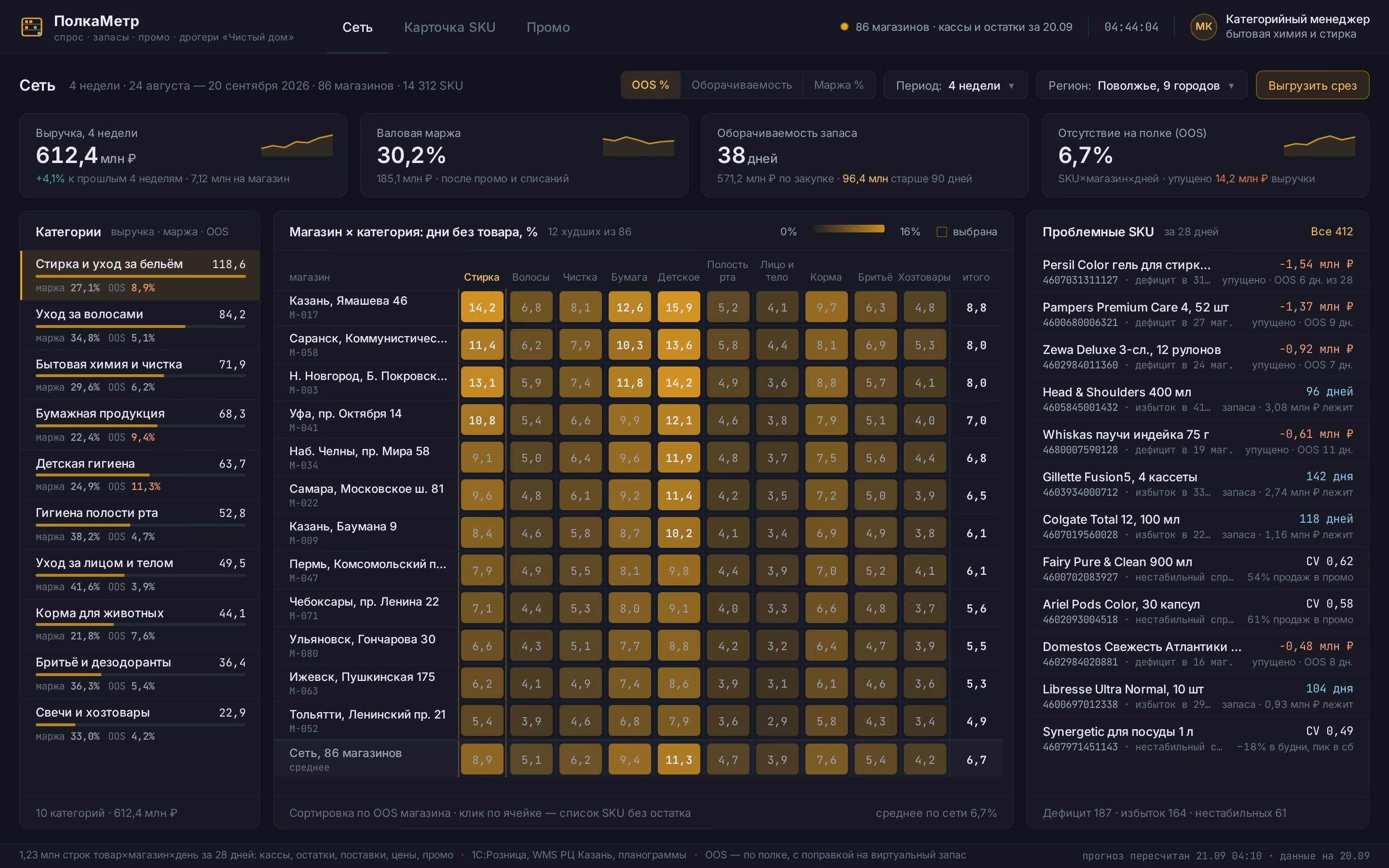This screenshot has width=1389, height=868.
Task: Open the OOS sparkline chart
Action: 1319,145
